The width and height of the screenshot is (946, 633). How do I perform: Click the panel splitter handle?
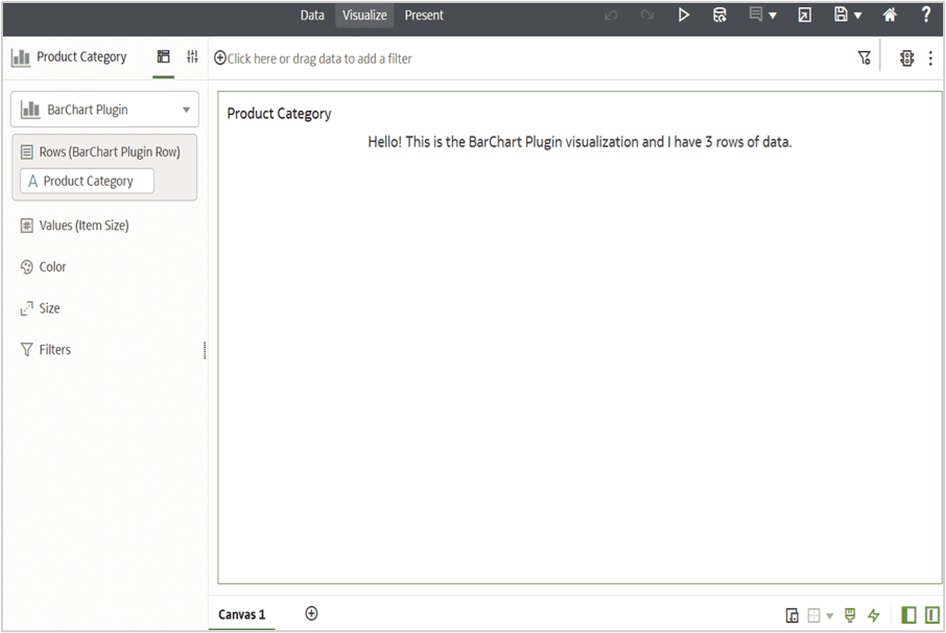click(205, 351)
